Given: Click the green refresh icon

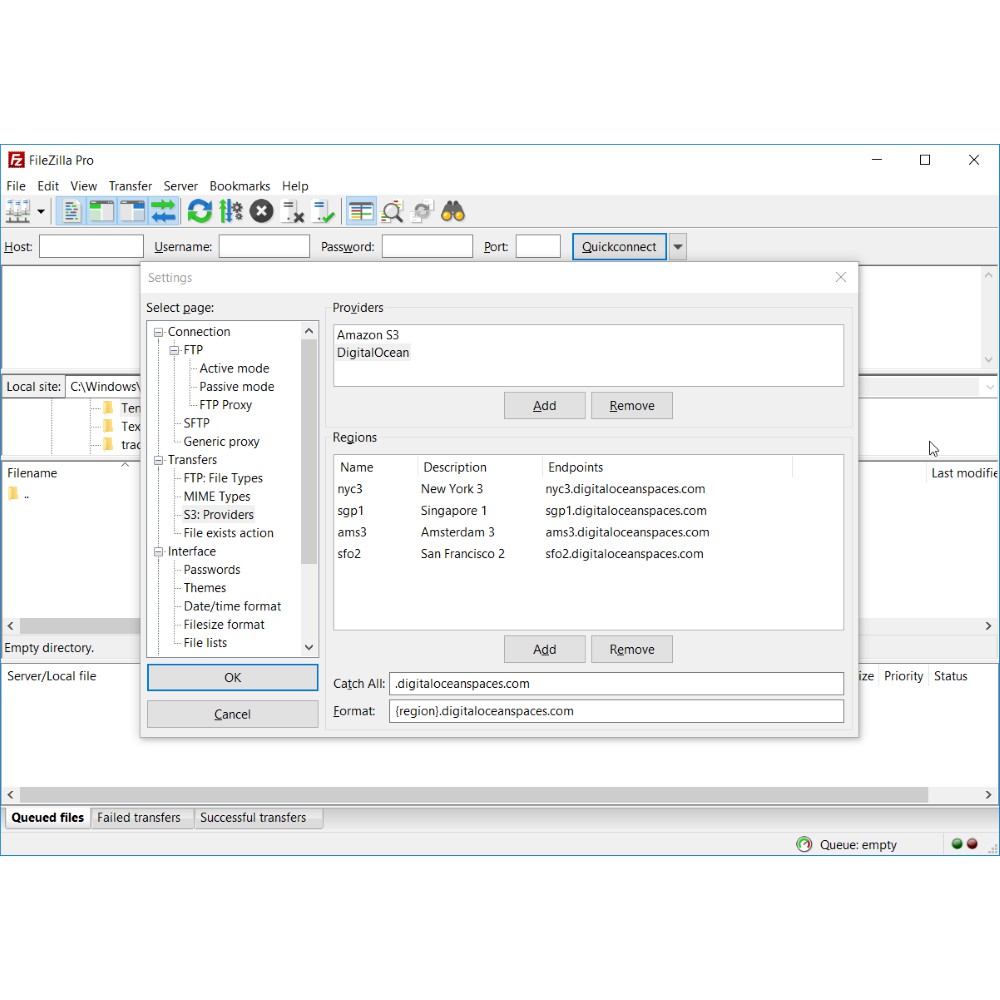Looking at the screenshot, I should [199, 211].
